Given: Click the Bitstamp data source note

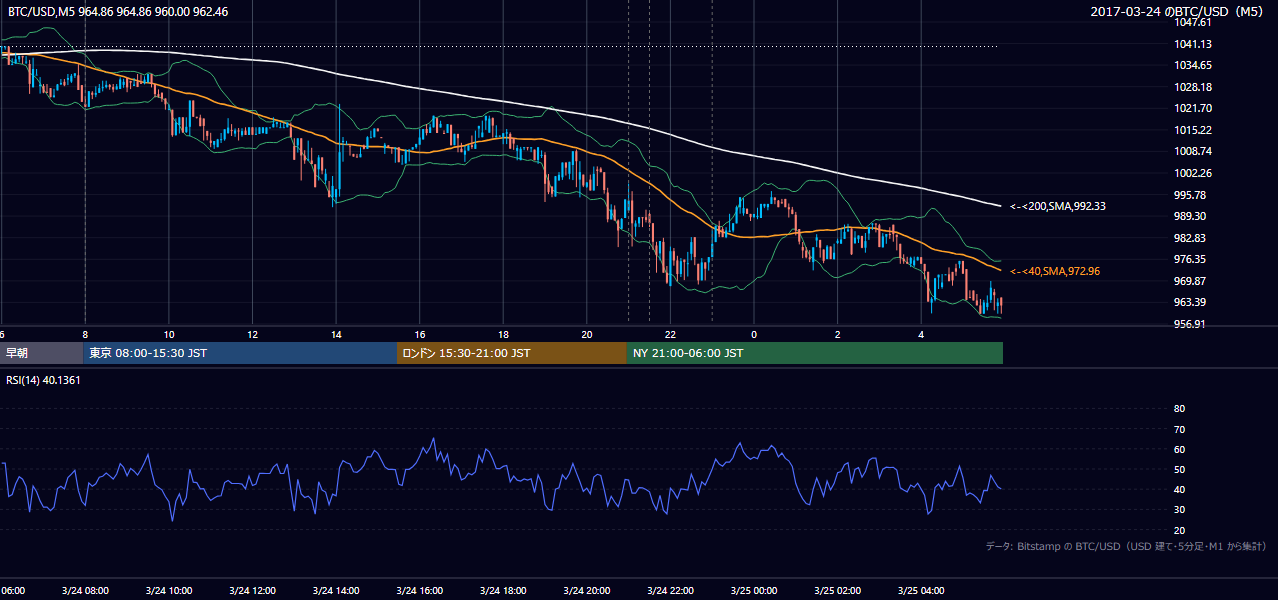Looking at the screenshot, I should (1126, 546).
